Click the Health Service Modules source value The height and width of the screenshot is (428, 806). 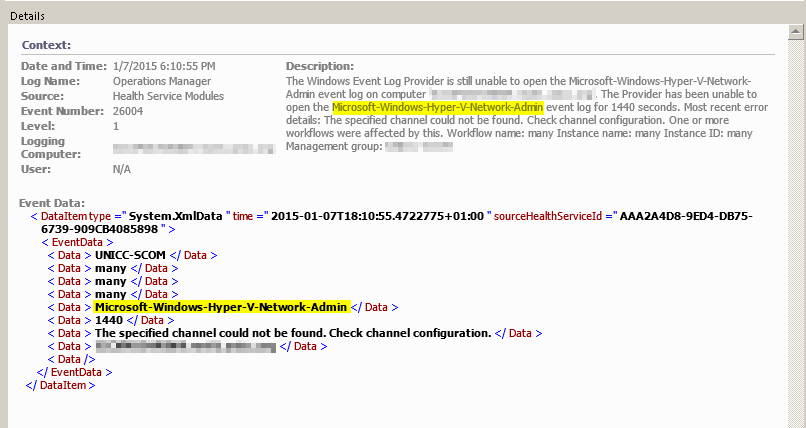(x=169, y=96)
